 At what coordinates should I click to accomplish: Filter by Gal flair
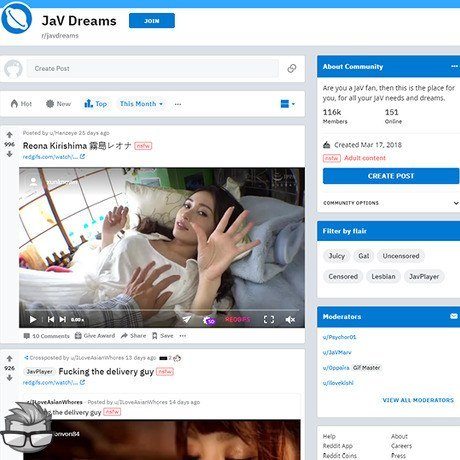click(x=363, y=256)
